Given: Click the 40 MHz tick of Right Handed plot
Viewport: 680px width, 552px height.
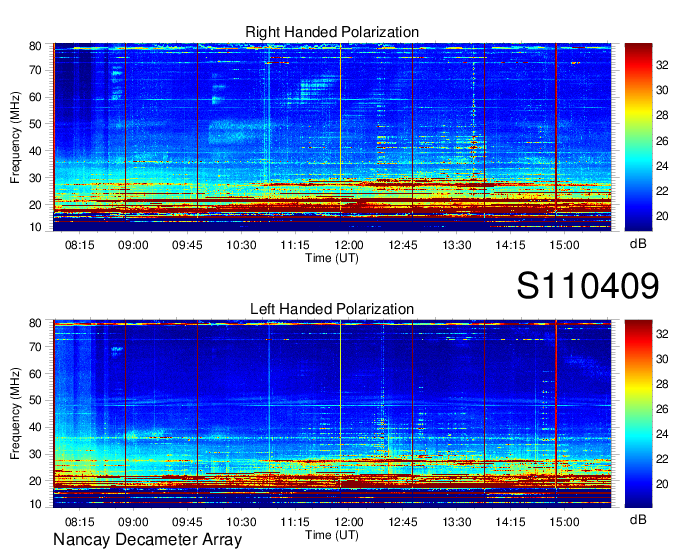Looking at the screenshot, I should [x=35, y=151].
